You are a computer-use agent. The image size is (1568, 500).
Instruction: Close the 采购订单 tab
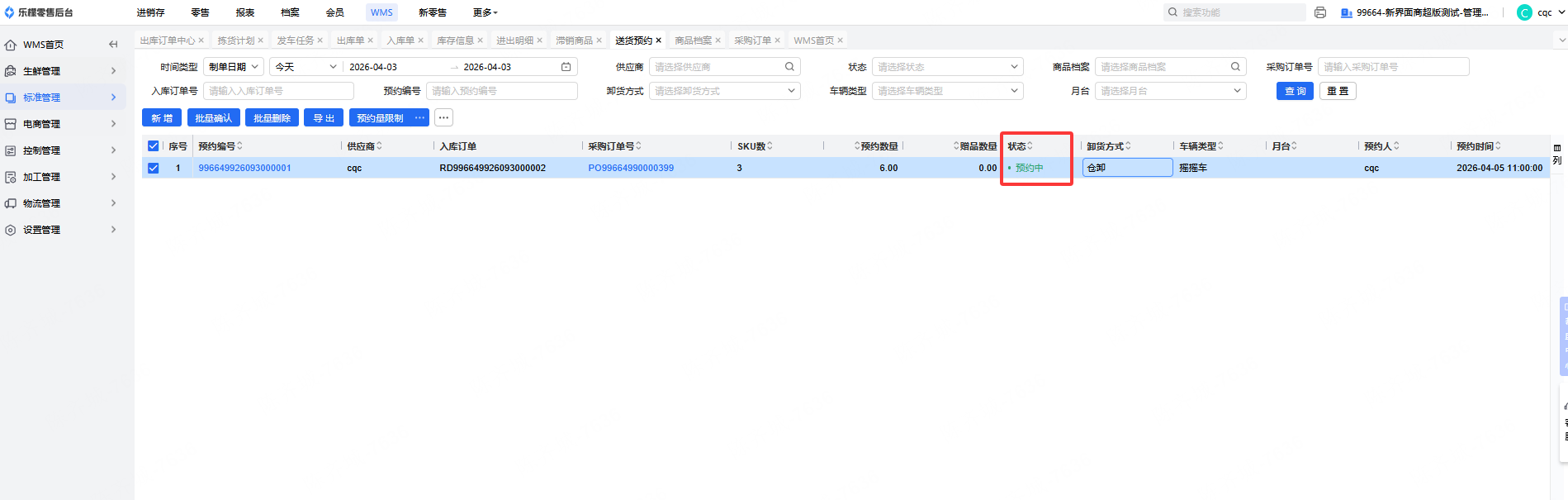coord(778,40)
